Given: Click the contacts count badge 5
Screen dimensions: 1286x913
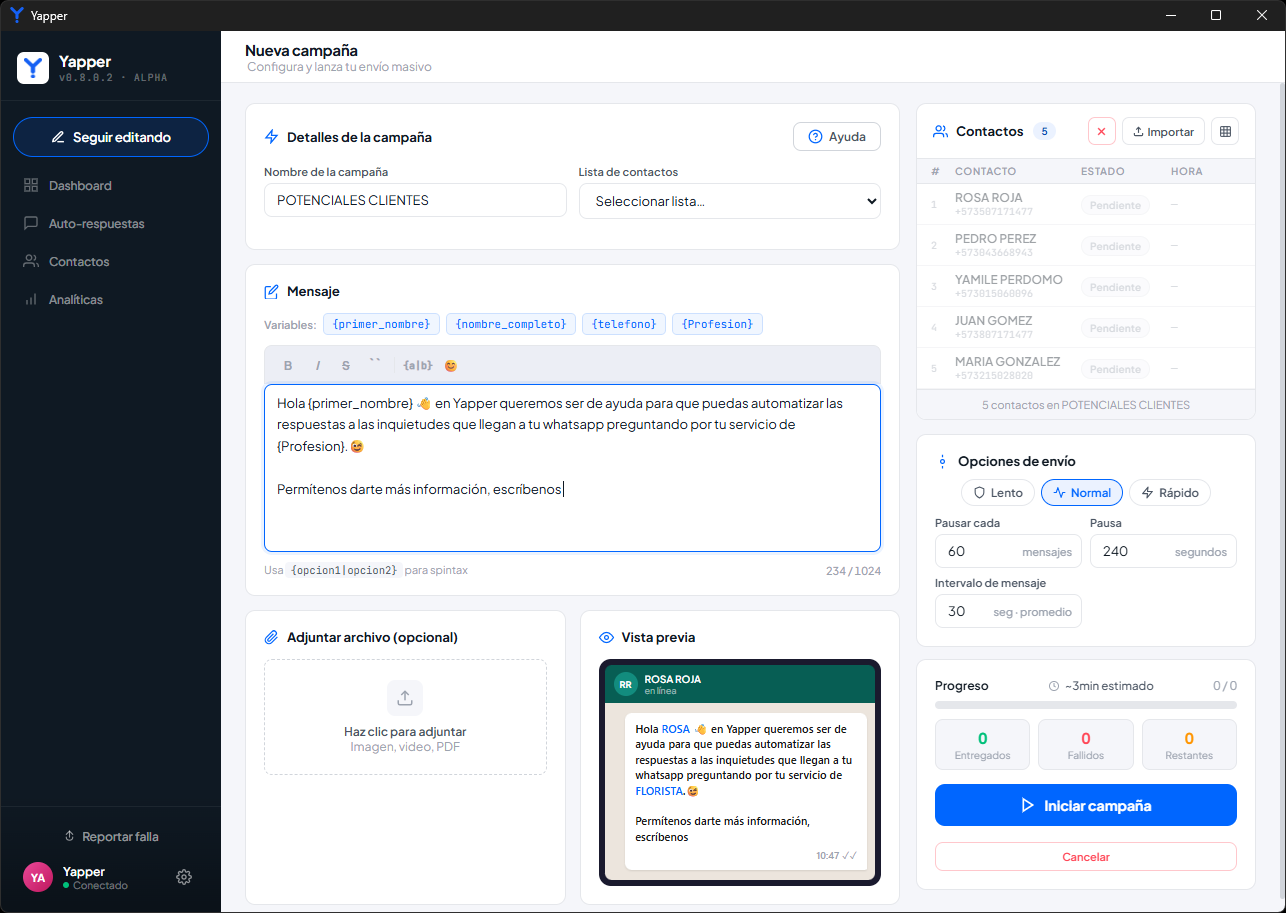Looking at the screenshot, I should point(1044,131).
